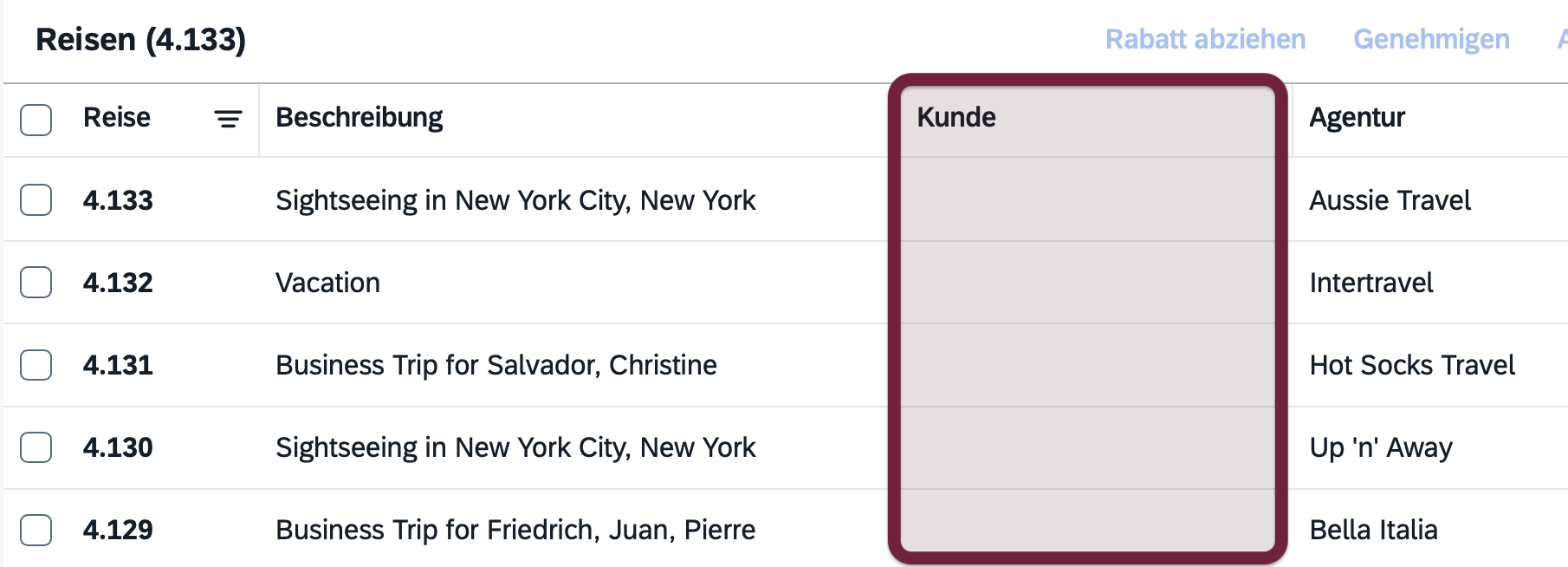Select the Sightseeing trip row 4.130
Screen dimensions: 1568x567
tap(515, 447)
